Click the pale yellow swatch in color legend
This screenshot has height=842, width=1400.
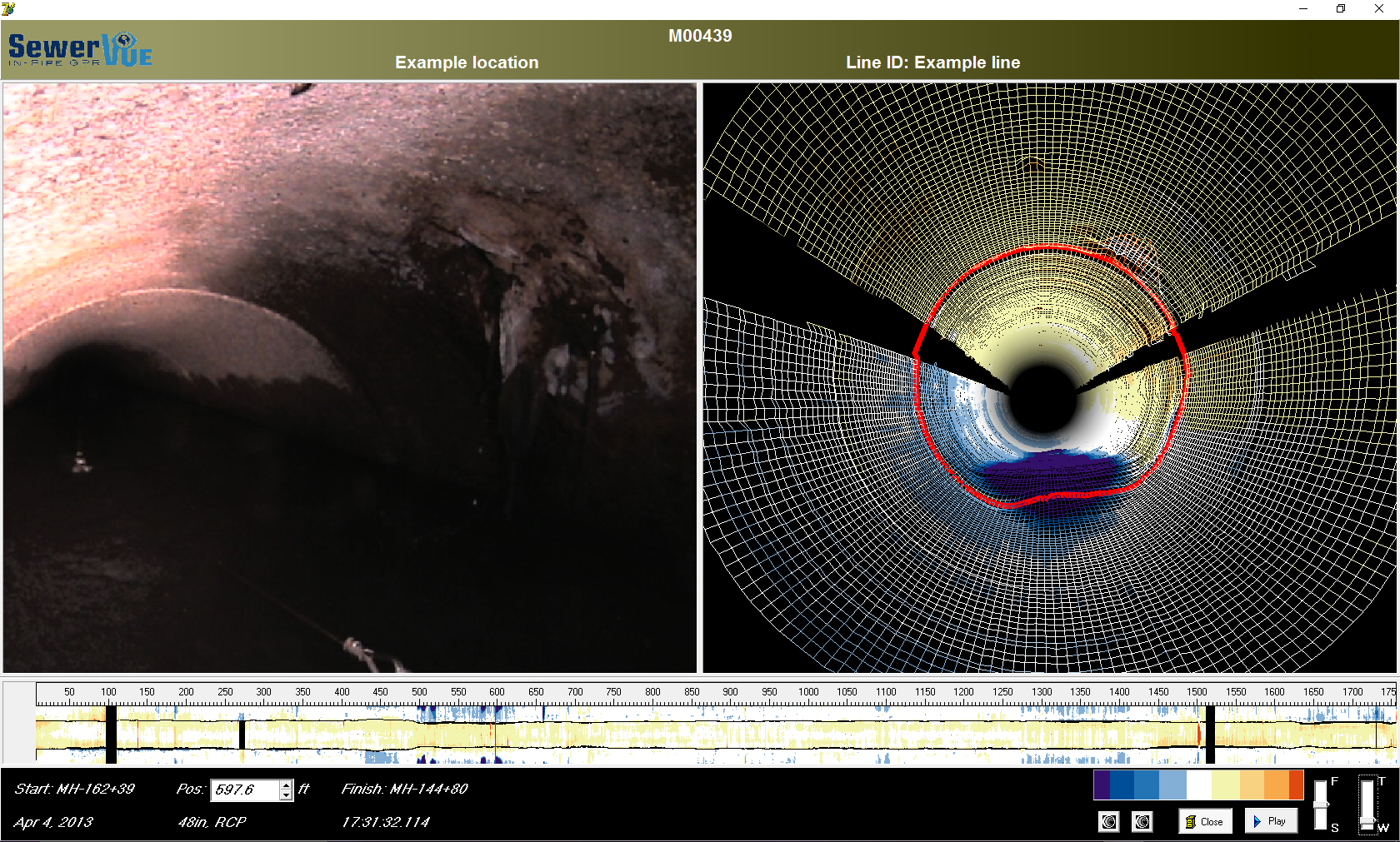click(x=1226, y=785)
